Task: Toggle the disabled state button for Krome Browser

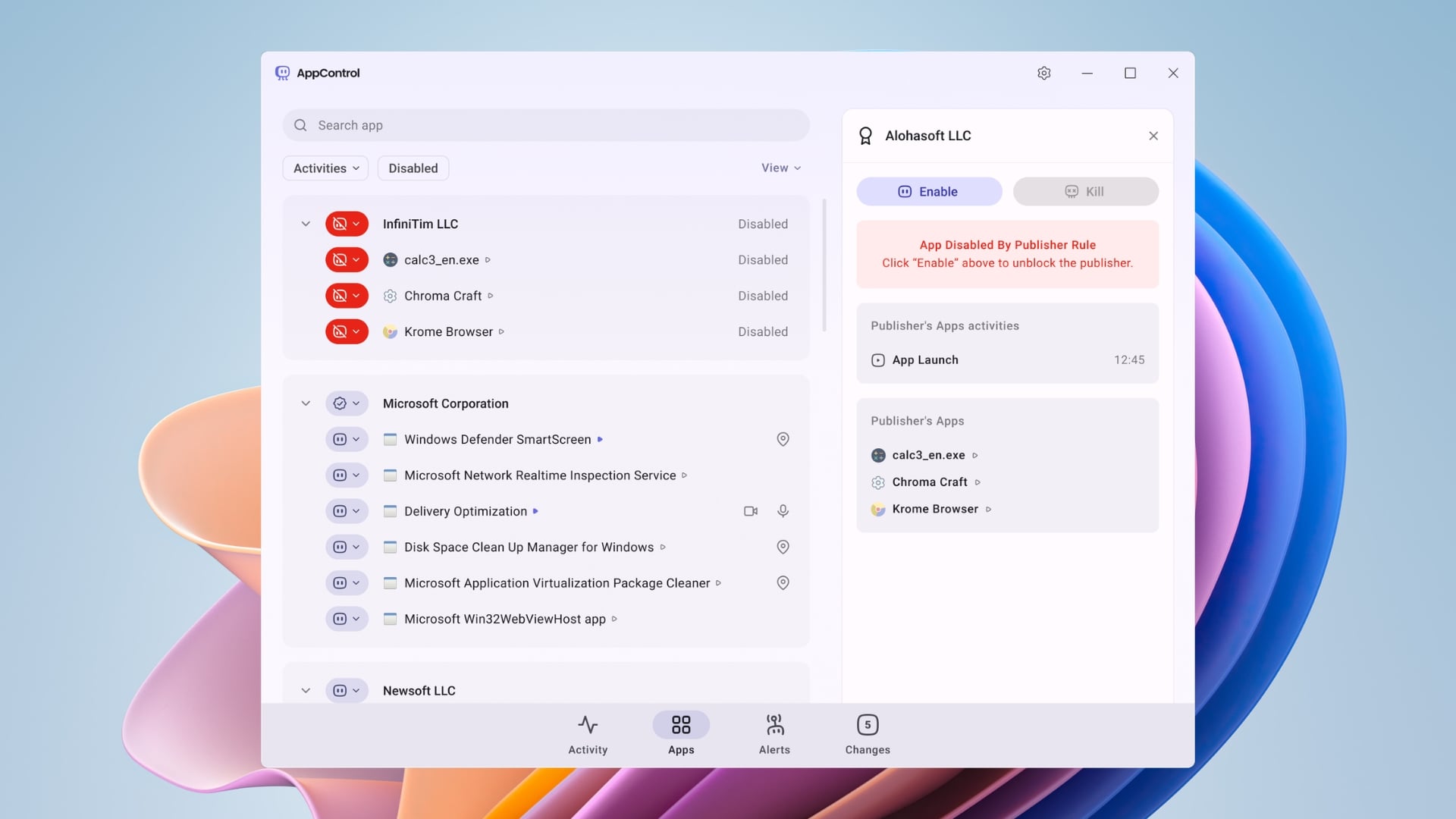Action: [x=347, y=331]
